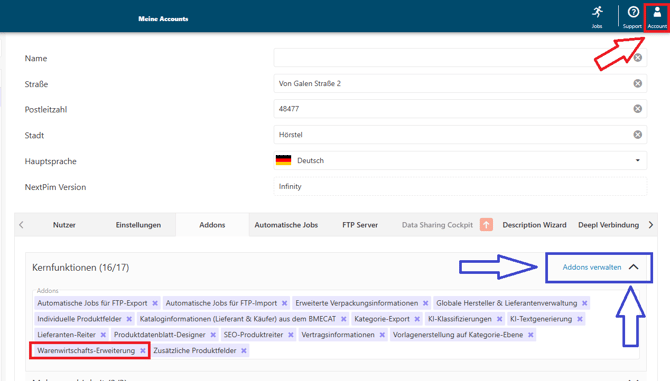The height and width of the screenshot is (381, 670).
Task: Click the Warenwirtschafts-Erweiterung addon tag text
Action: (x=86, y=351)
